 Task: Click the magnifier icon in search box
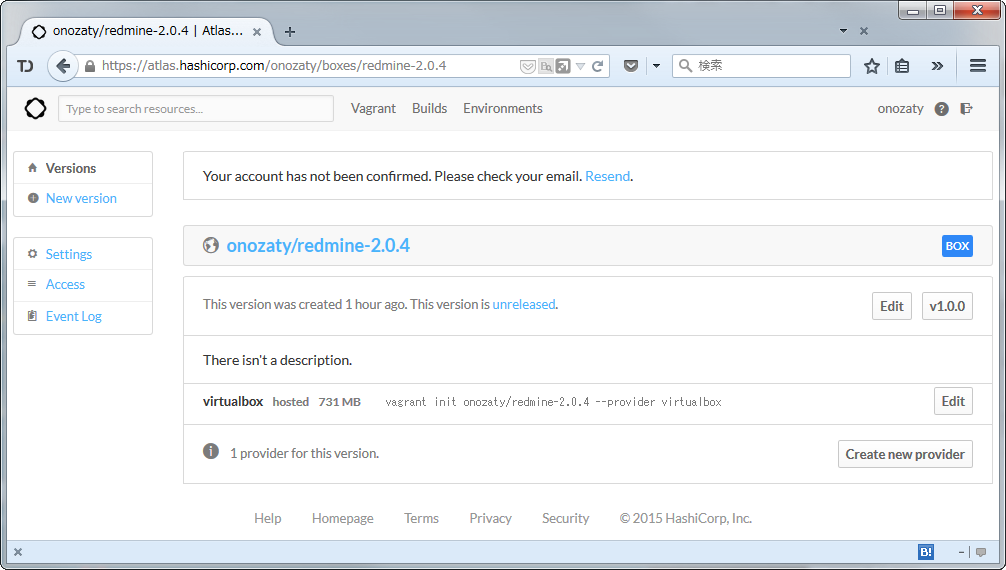(x=685, y=65)
